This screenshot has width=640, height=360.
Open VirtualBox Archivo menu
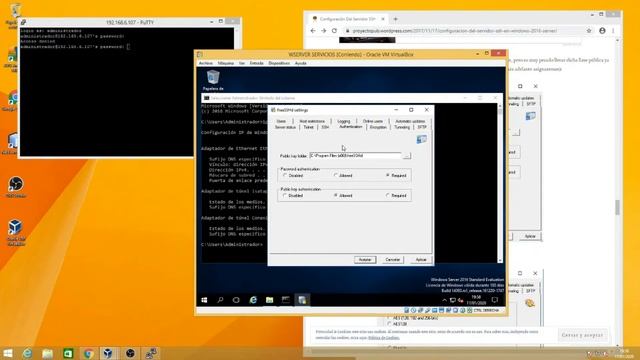pyautogui.click(x=206, y=63)
